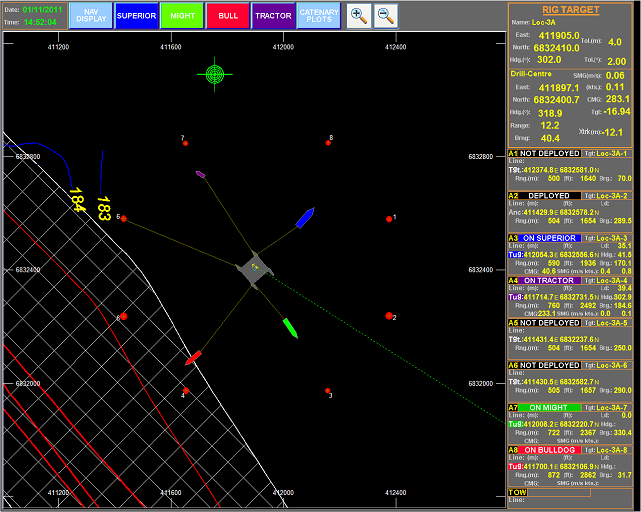Click the yellow depth contour label 184
This screenshot has width=641, height=512.
click(77, 200)
